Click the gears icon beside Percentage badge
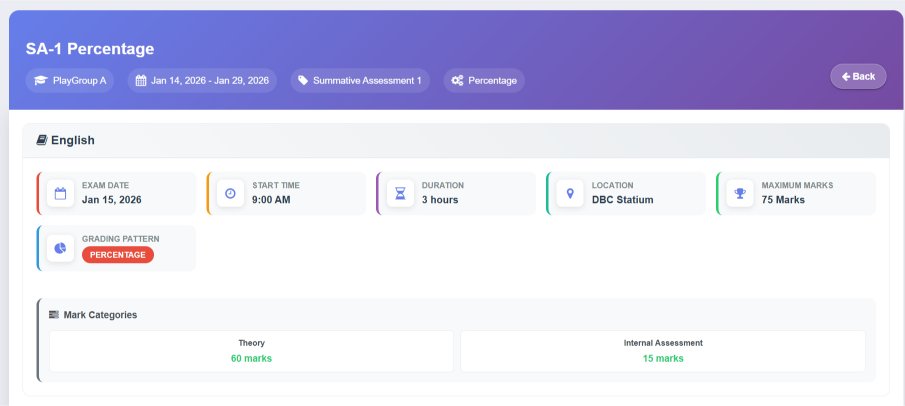This screenshot has height=406, width=905. pyautogui.click(x=457, y=81)
